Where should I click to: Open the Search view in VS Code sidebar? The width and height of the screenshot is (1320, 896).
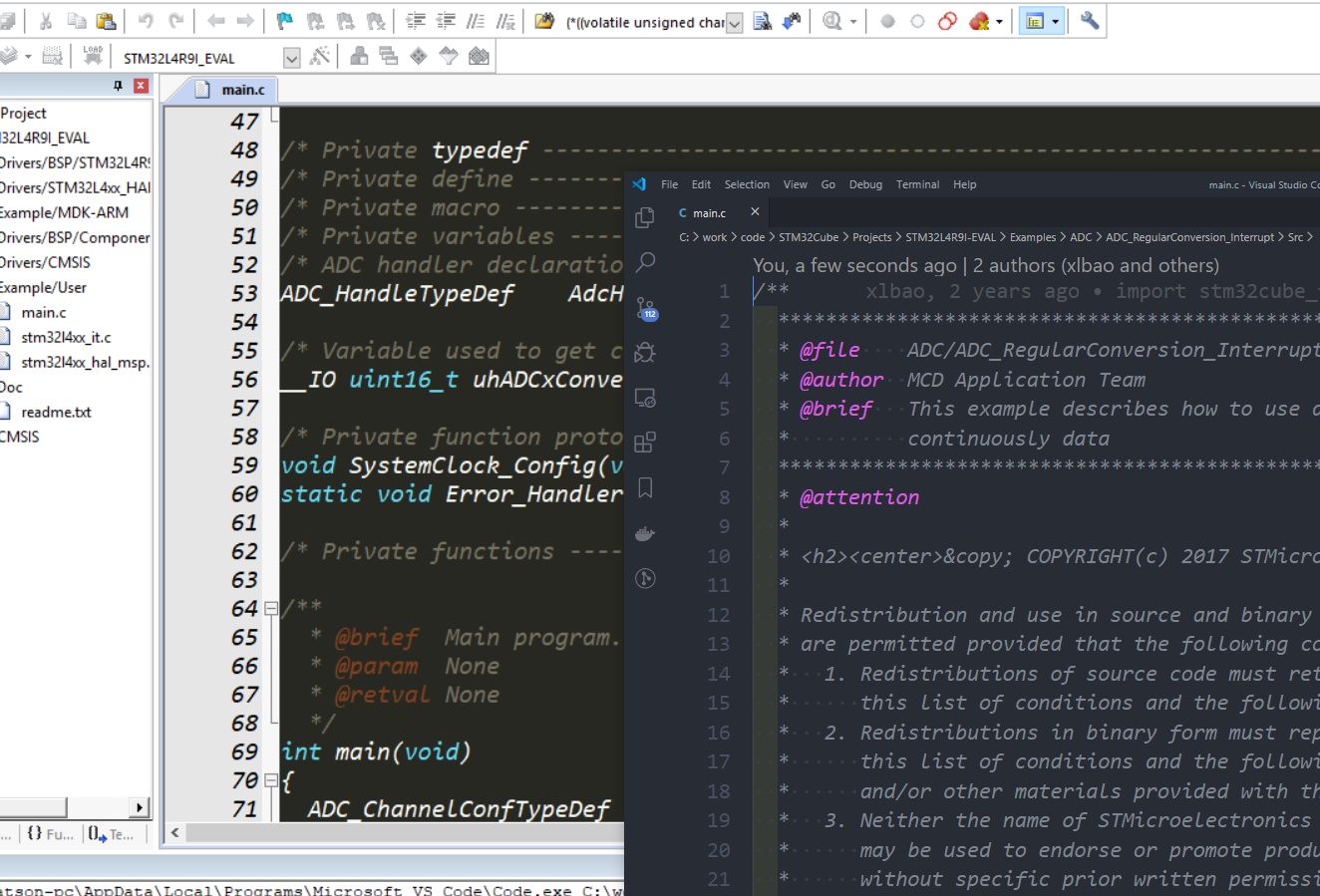645,262
